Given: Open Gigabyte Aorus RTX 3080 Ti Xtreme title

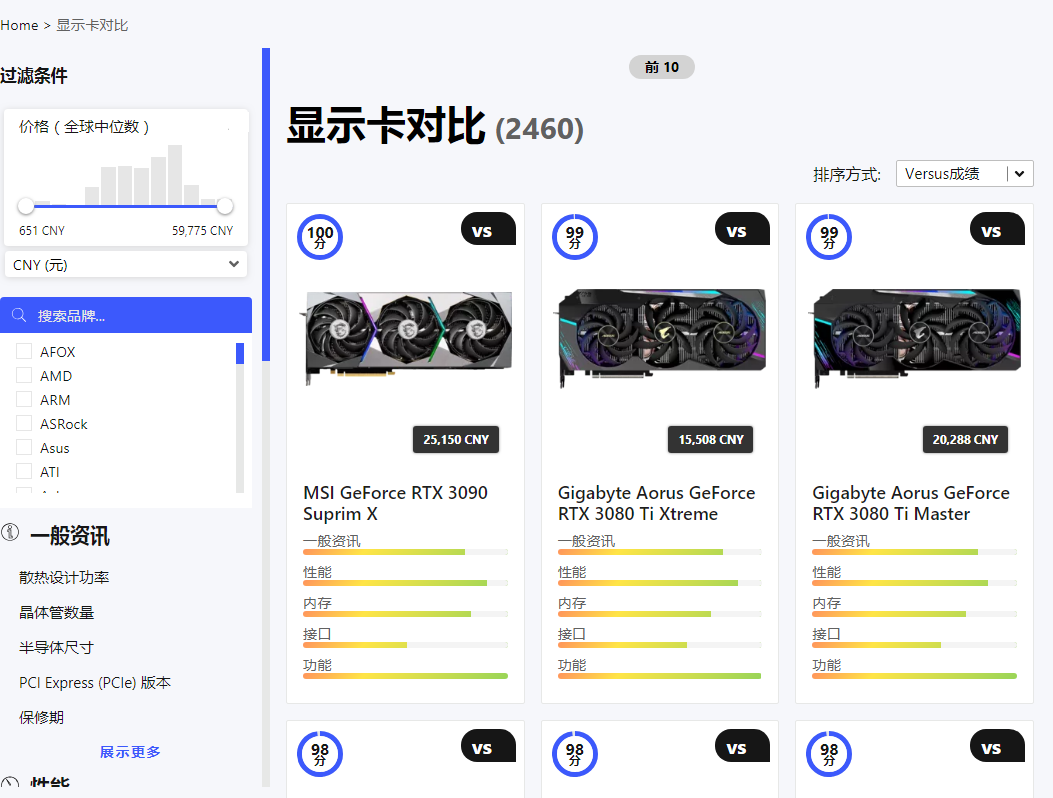Looking at the screenshot, I should click(x=656, y=503).
